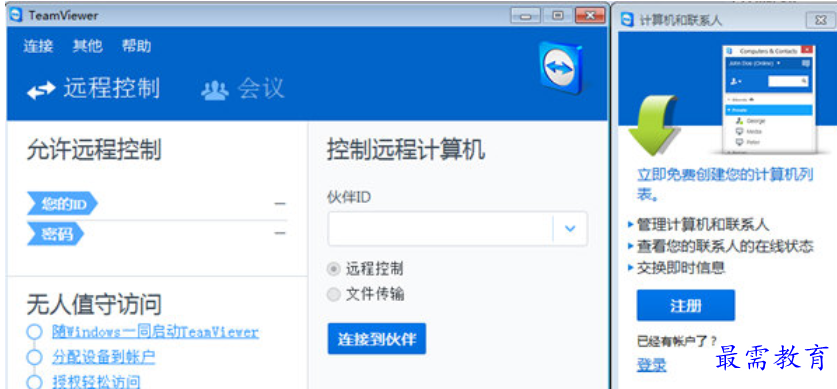The height and width of the screenshot is (389, 837).
Task: Click the Computers & Contacts preview thumbnail
Action: tap(769, 100)
